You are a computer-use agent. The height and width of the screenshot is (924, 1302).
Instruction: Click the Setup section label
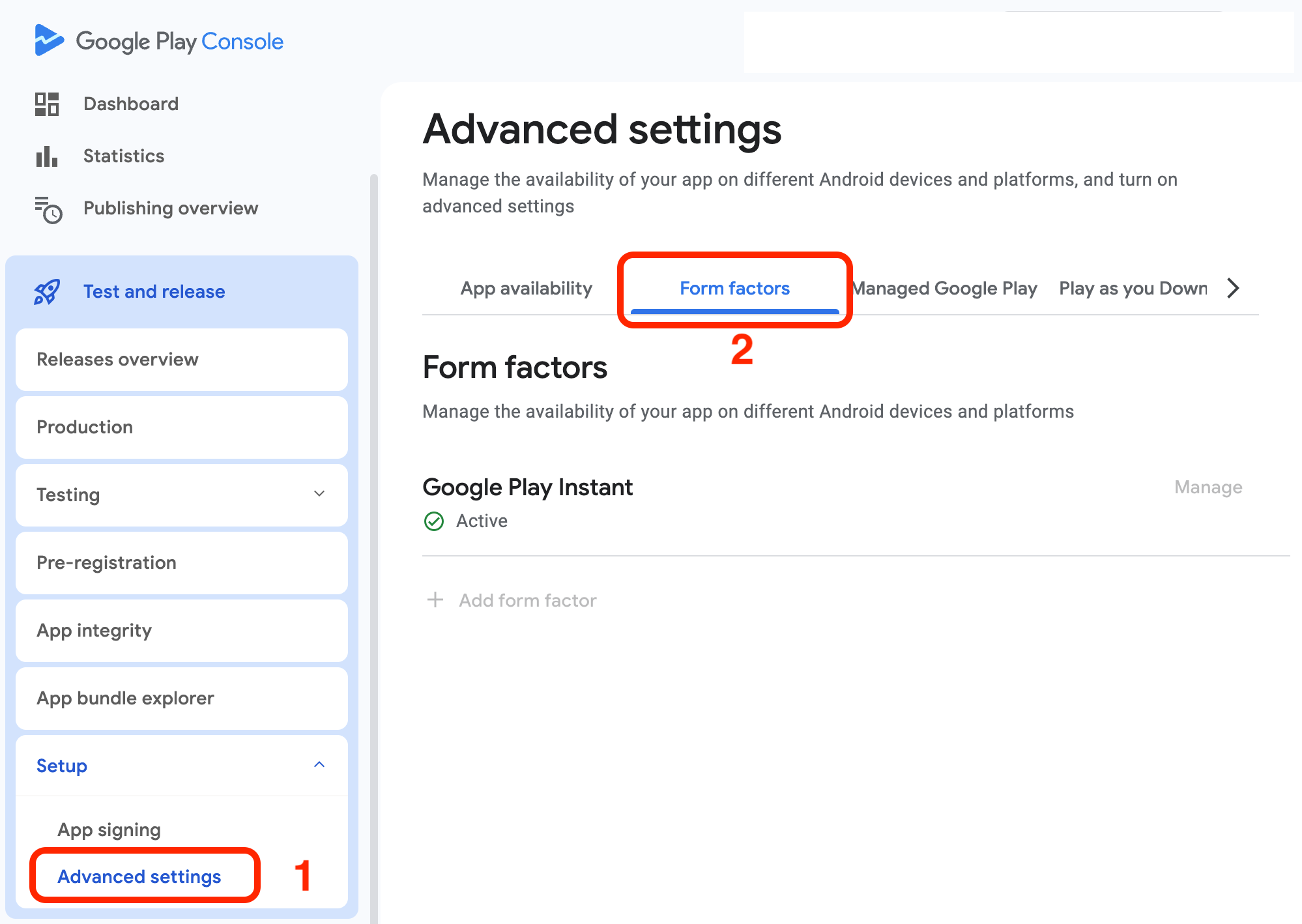pyautogui.click(x=62, y=766)
